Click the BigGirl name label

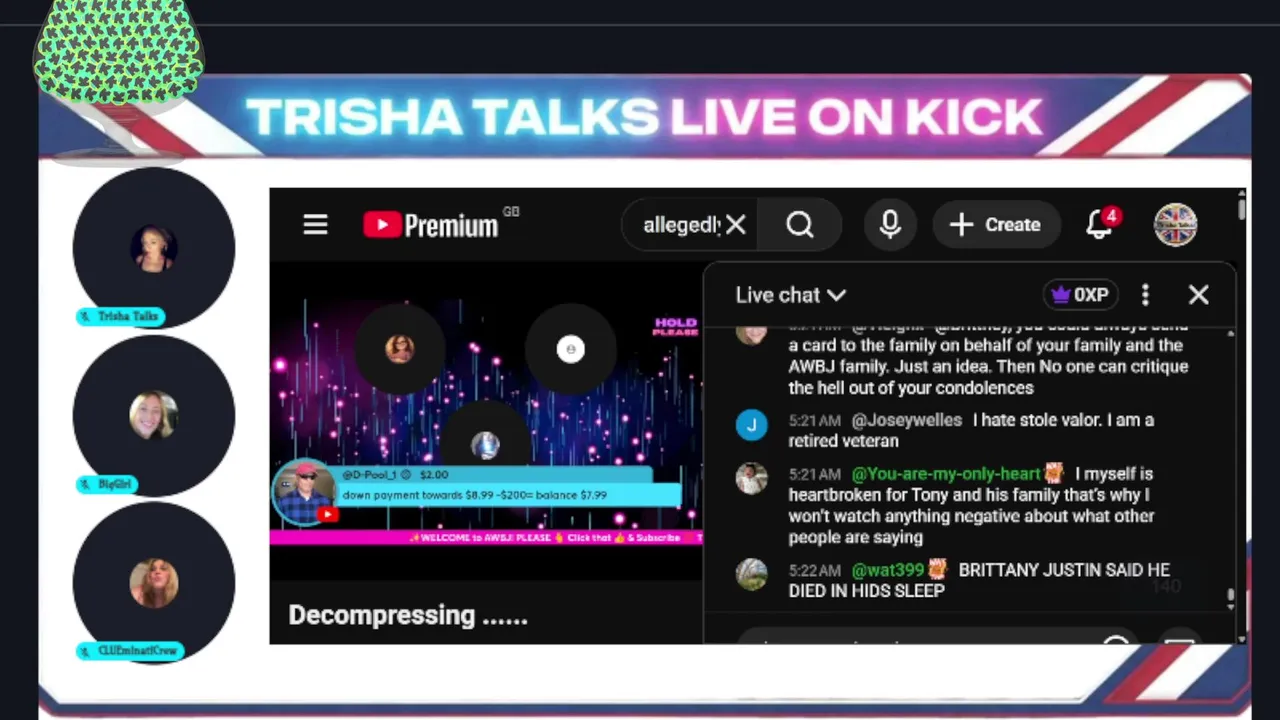[107, 484]
